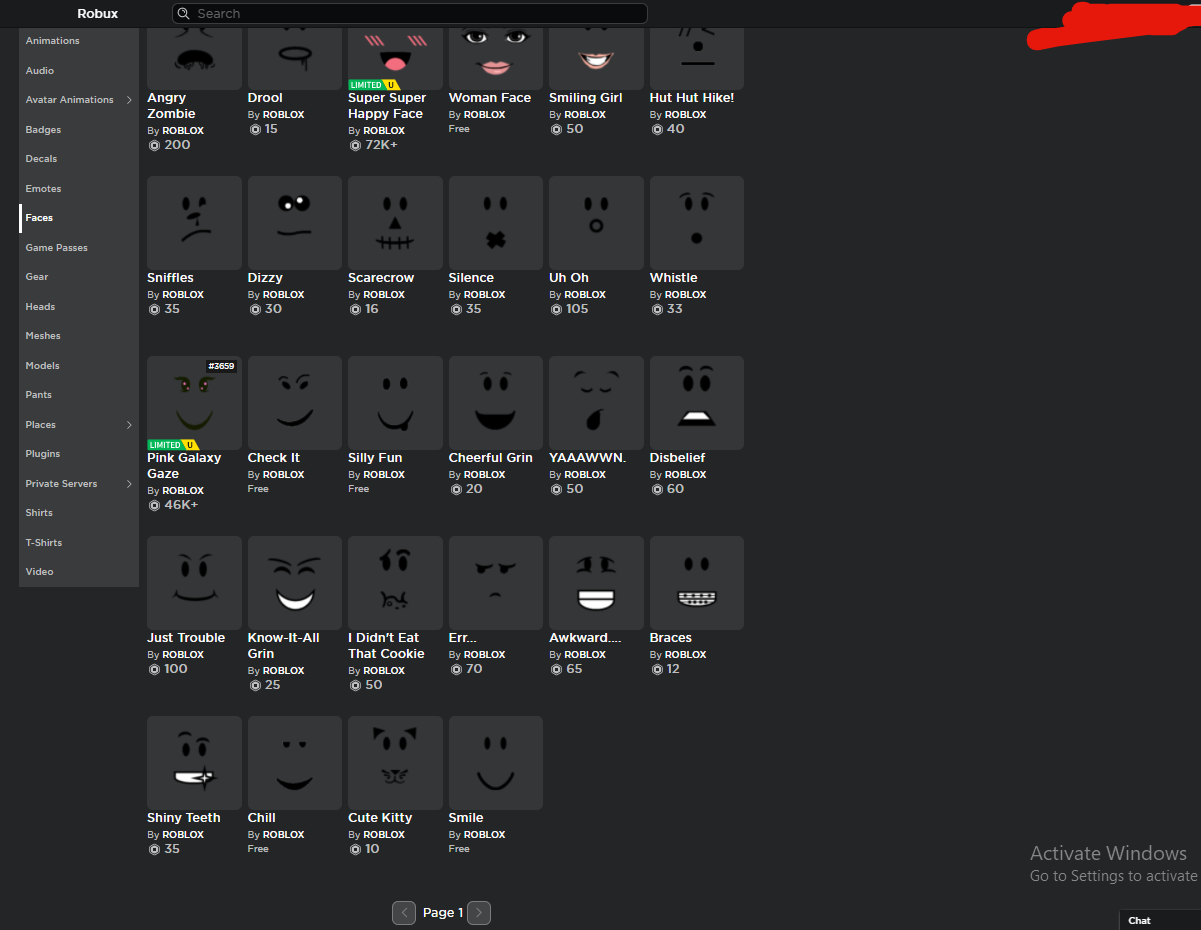
Task: Open the YAAAWWN. face thumbnail
Action: click(596, 403)
